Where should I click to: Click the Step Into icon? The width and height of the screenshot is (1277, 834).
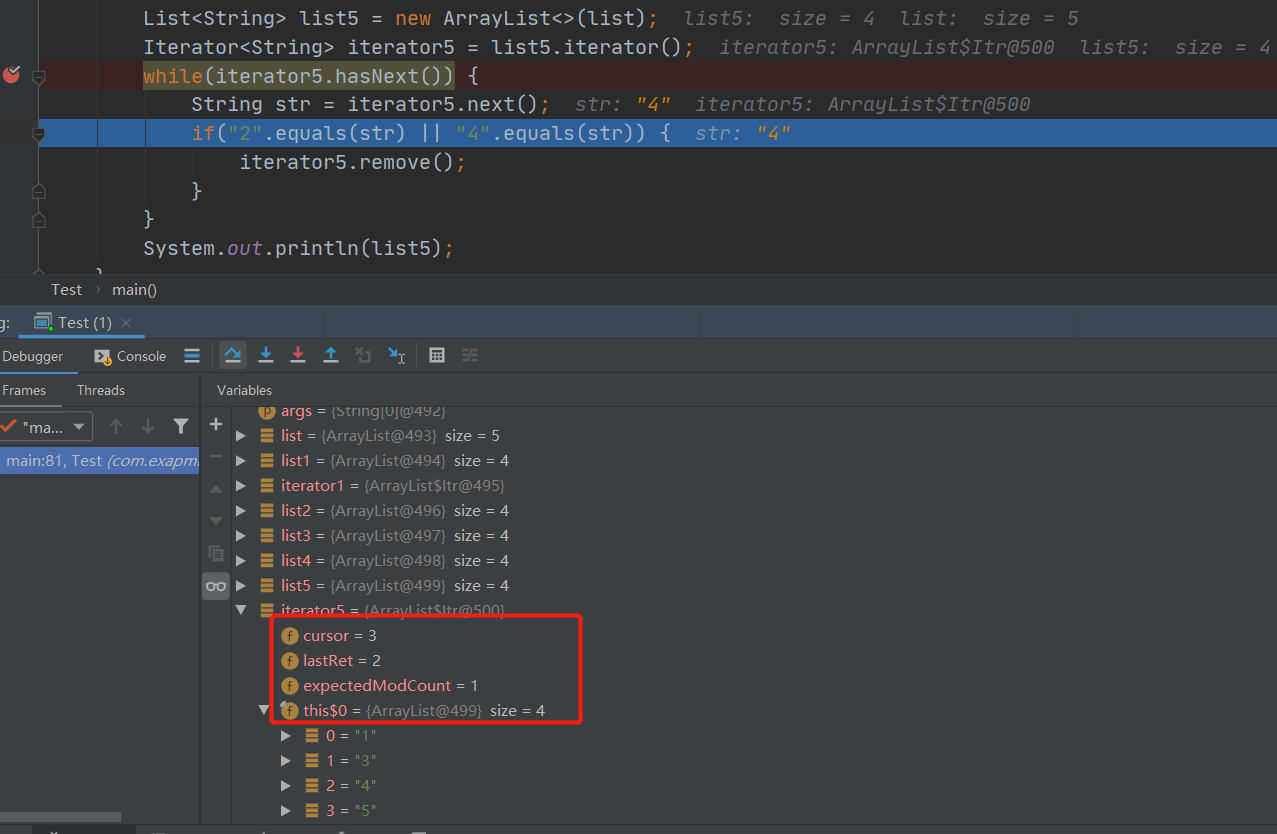(x=266, y=355)
